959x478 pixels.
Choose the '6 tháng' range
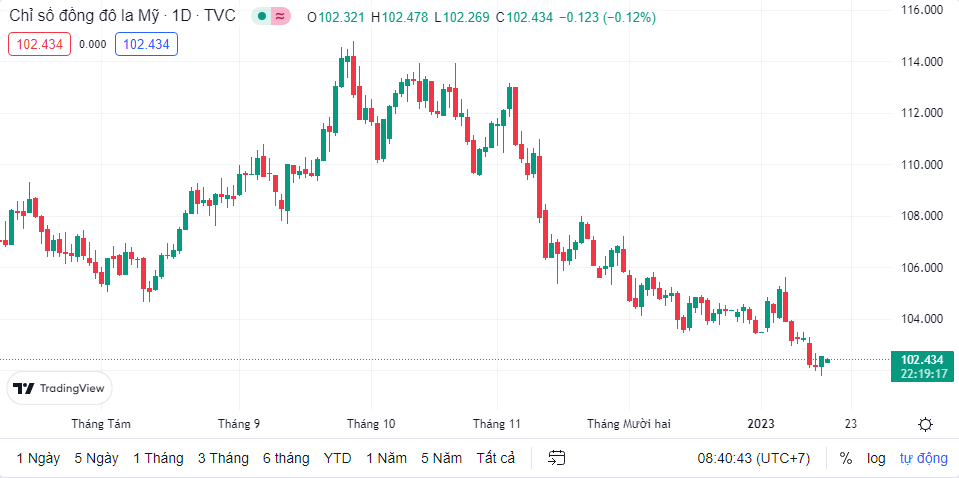point(286,458)
